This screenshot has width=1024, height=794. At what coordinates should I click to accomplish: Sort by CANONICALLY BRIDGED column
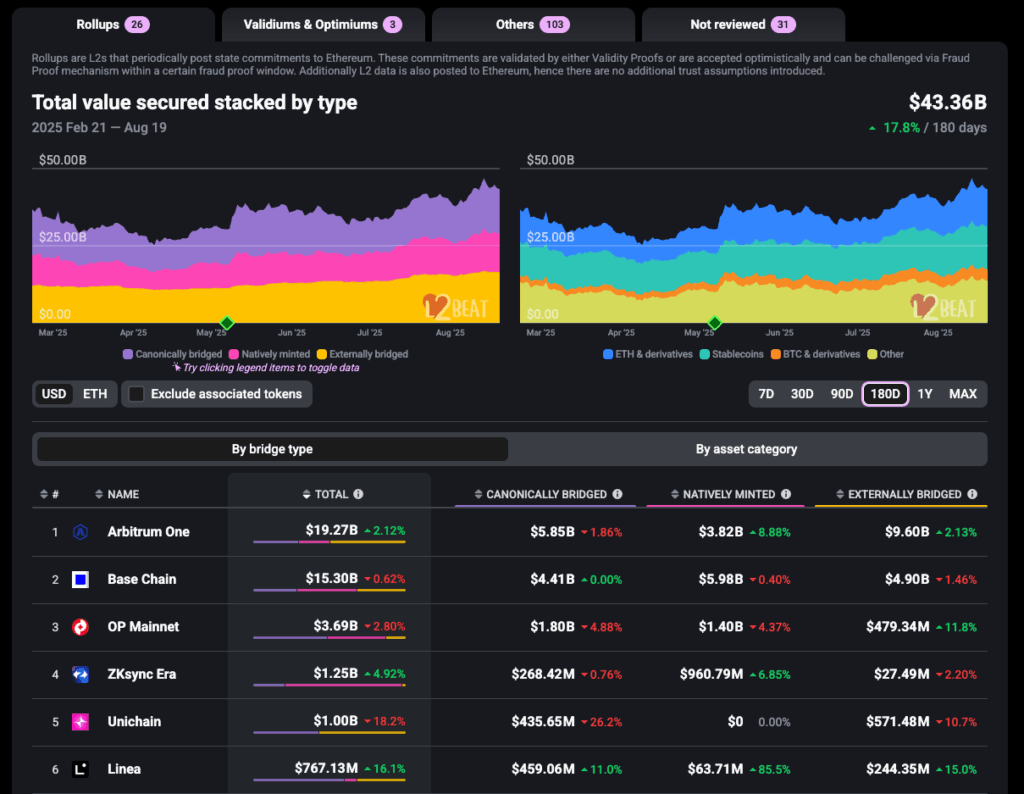[x=541, y=494]
